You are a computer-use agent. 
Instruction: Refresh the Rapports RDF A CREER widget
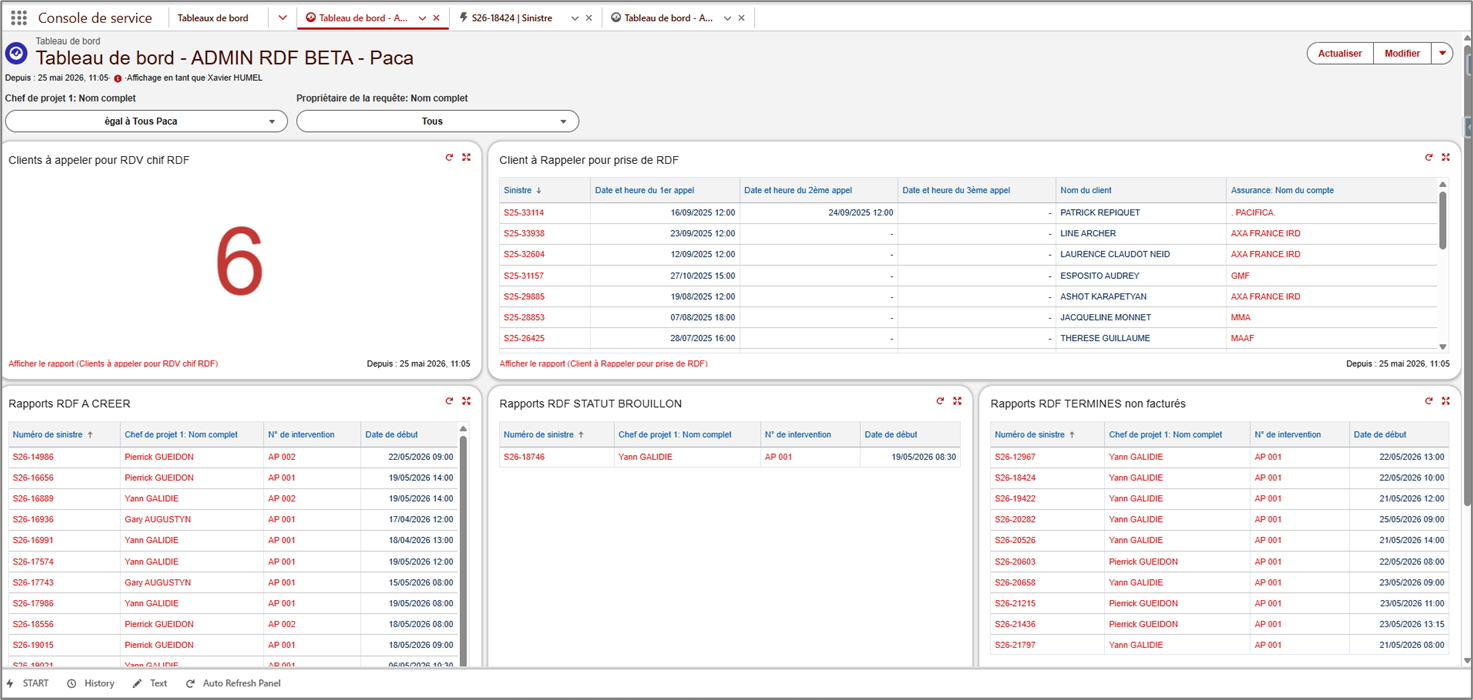[x=450, y=401]
